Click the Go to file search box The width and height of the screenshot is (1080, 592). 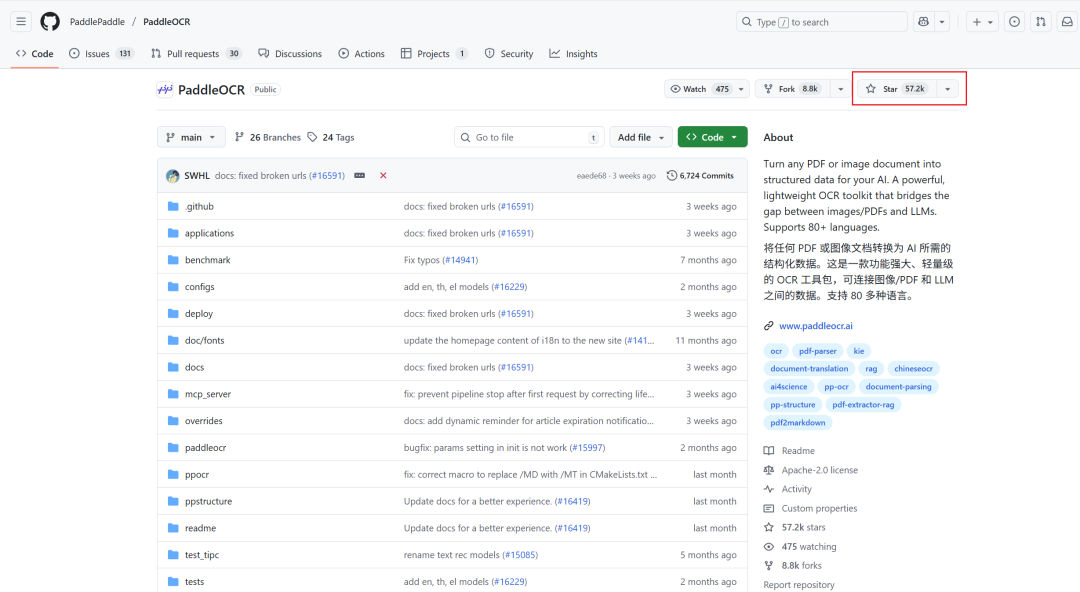[529, 137]
